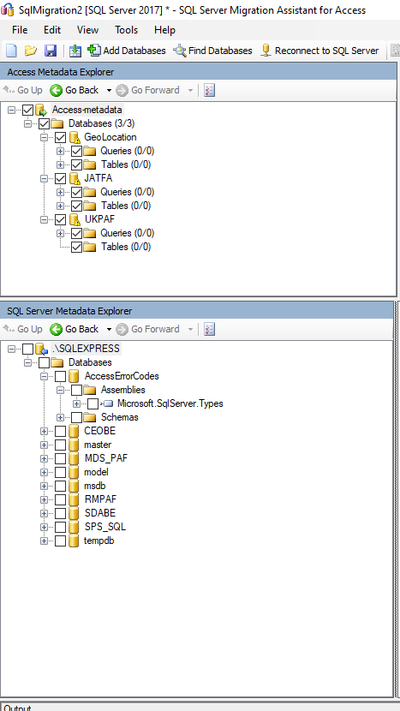This screenshot has height=711, width=400.
Task: Click the UKPAF Tables folder icon
Action: point(90,247)
